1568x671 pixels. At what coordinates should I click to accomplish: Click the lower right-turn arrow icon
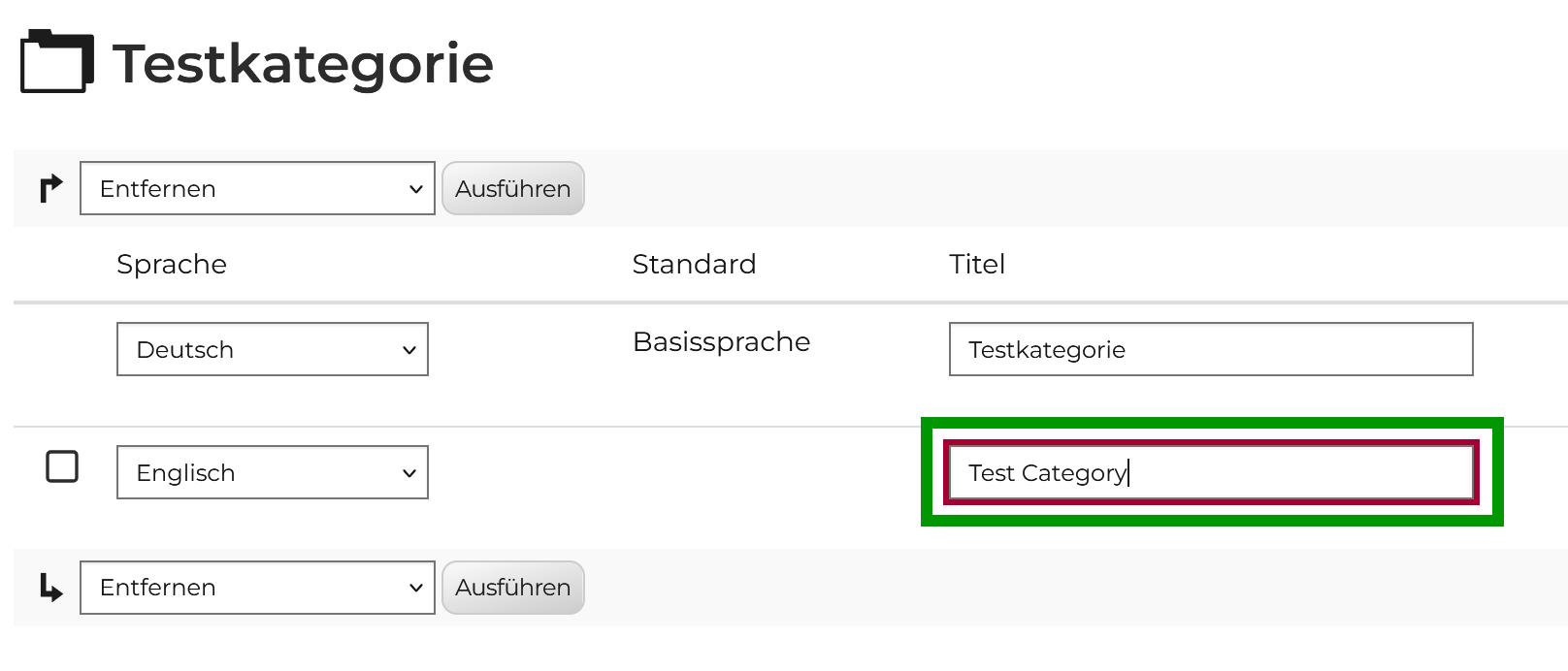click(50, 588)
